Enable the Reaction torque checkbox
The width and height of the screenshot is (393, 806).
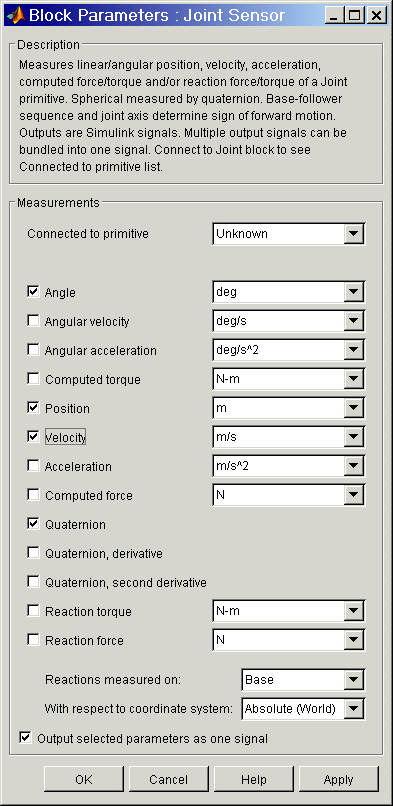33,611
